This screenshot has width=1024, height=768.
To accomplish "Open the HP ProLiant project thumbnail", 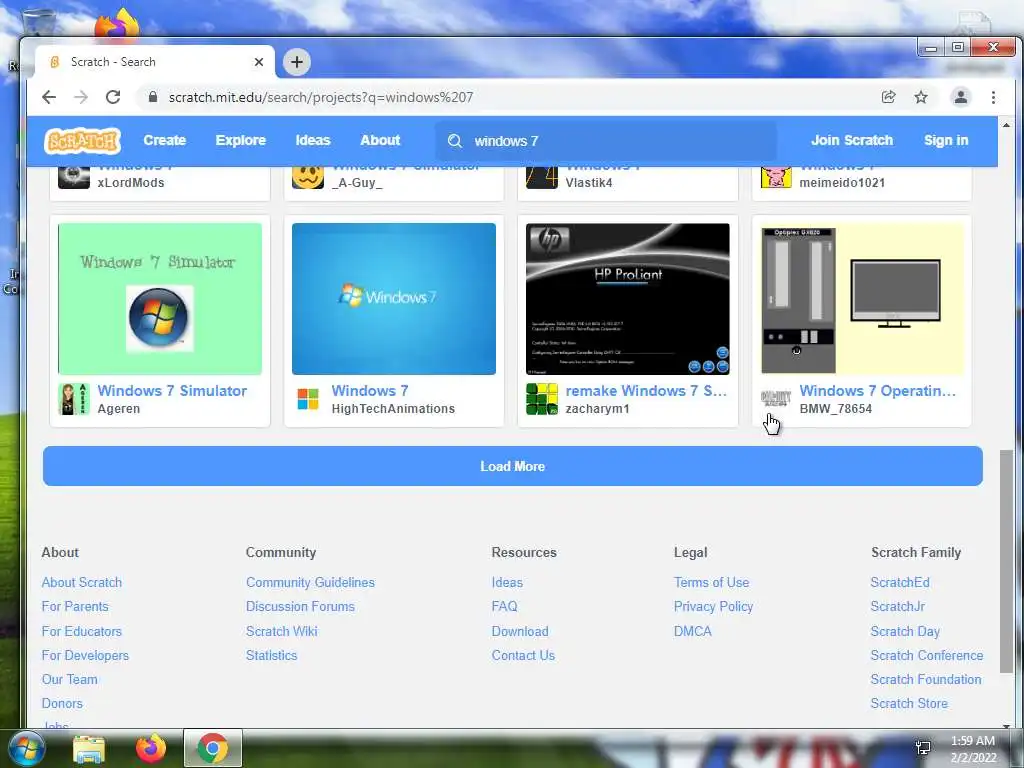I will click(x=628, y=299).
